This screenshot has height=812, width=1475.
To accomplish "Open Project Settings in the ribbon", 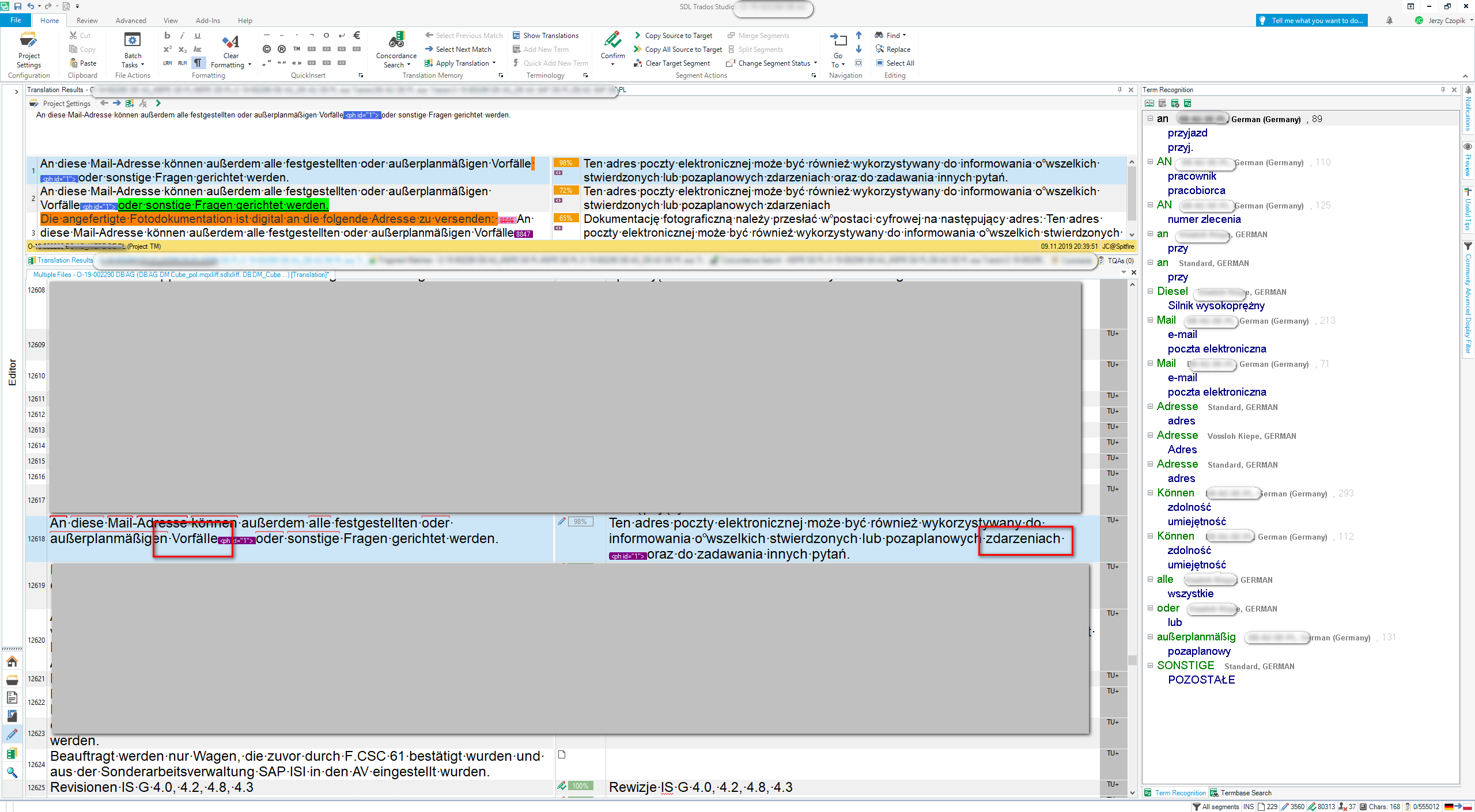I will [29, 50].
